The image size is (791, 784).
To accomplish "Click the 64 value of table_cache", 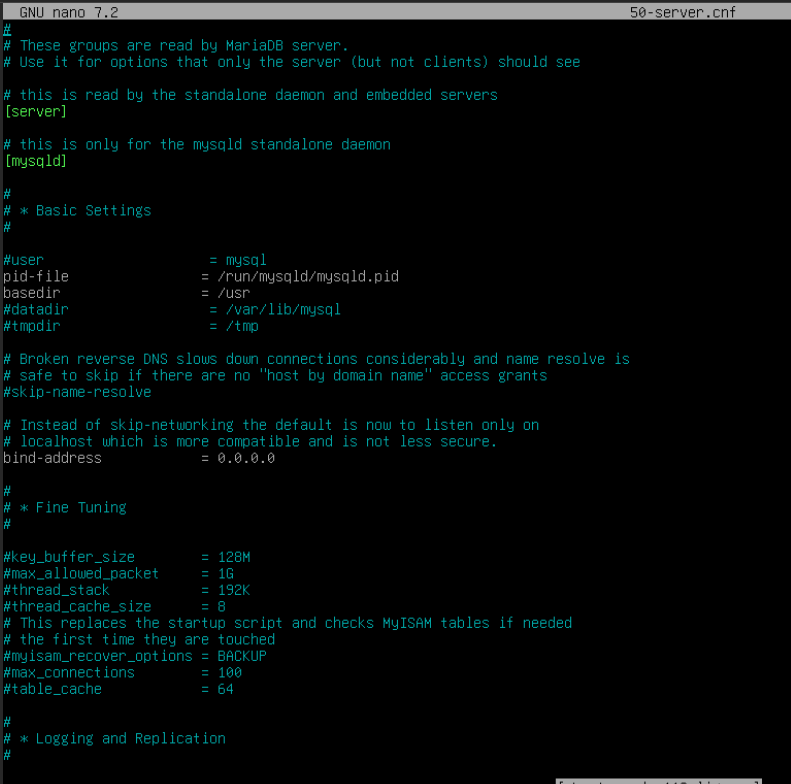I will click(225, 689).
